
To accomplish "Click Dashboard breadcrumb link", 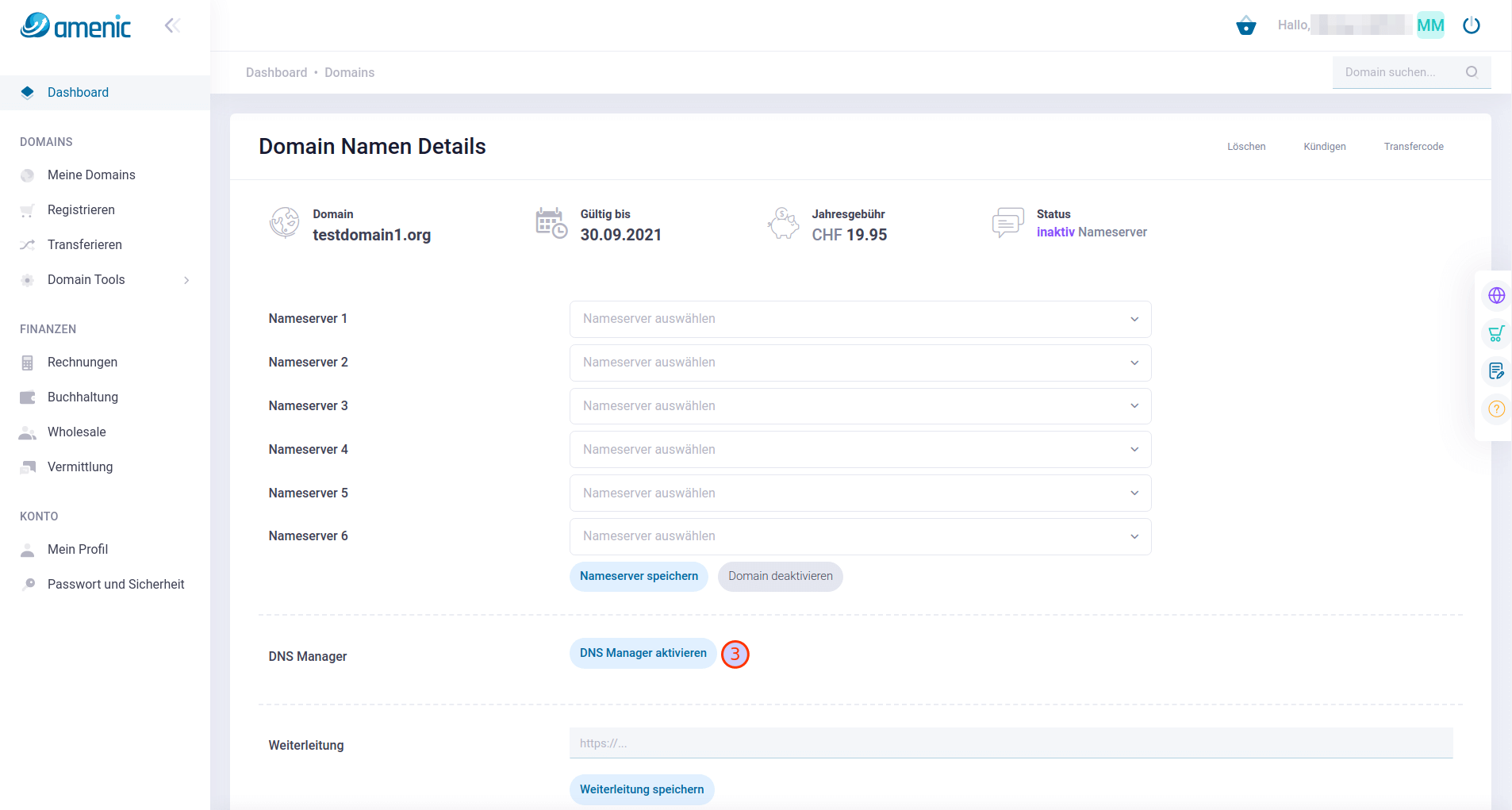I will point(276,73).
